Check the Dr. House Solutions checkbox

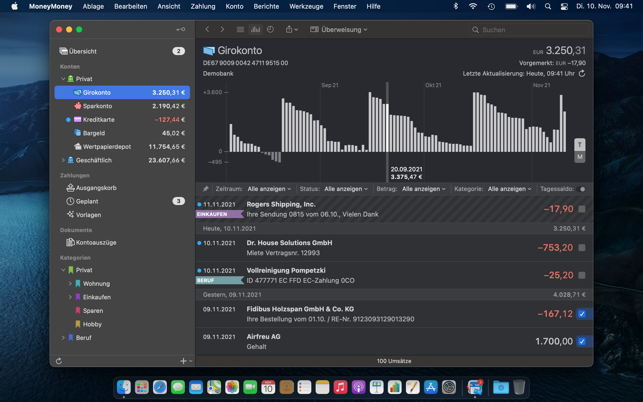pos(581,248)
